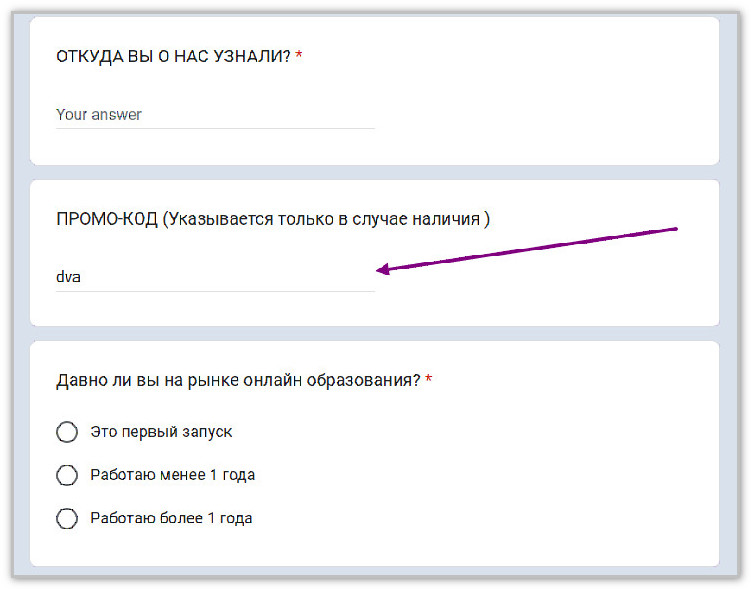Click the purple arrow's pointed head
The height and width of the screenshot is (589, 751).
(380, 268)
